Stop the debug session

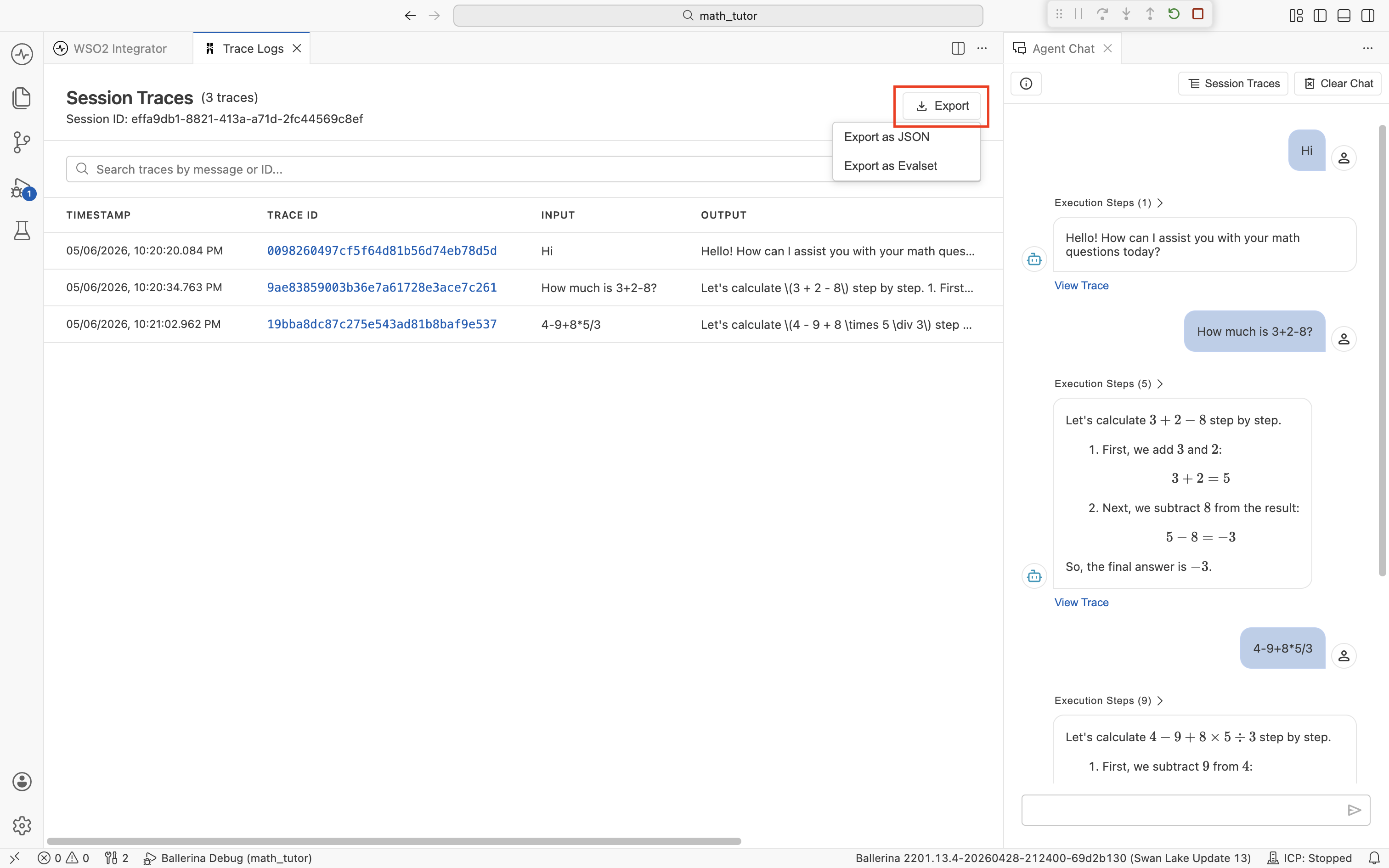pyautogui.click(x=1198, y=14)
